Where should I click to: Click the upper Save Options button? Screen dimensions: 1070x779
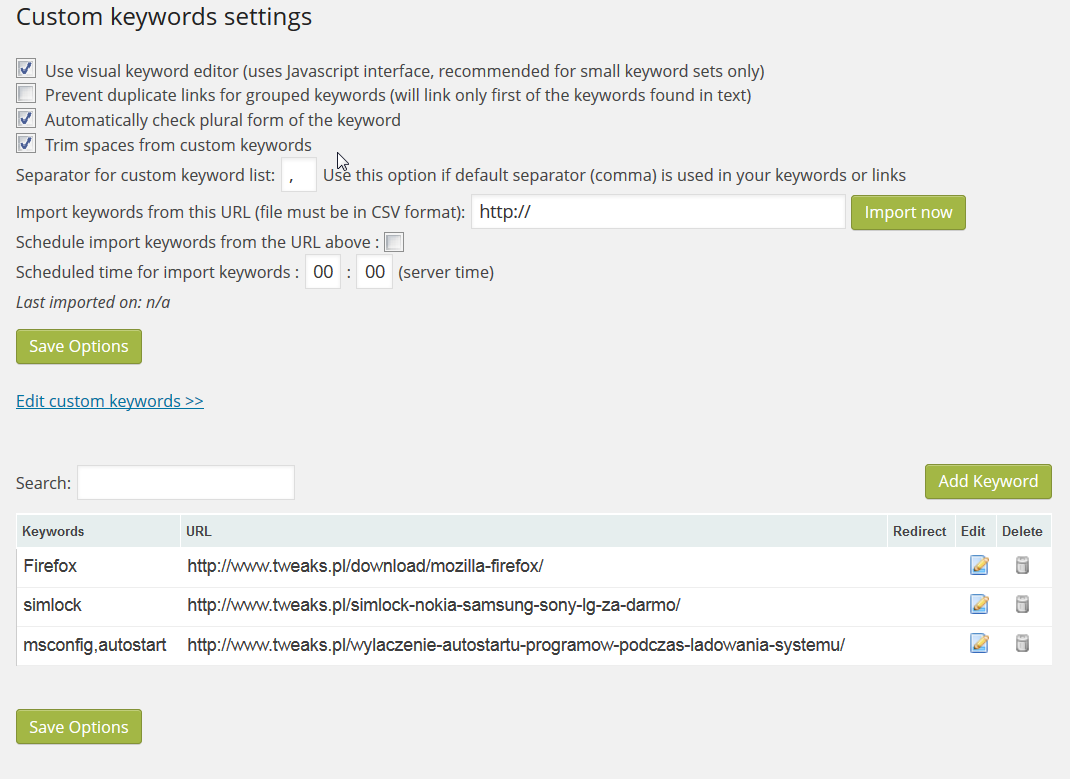[78, 347]
